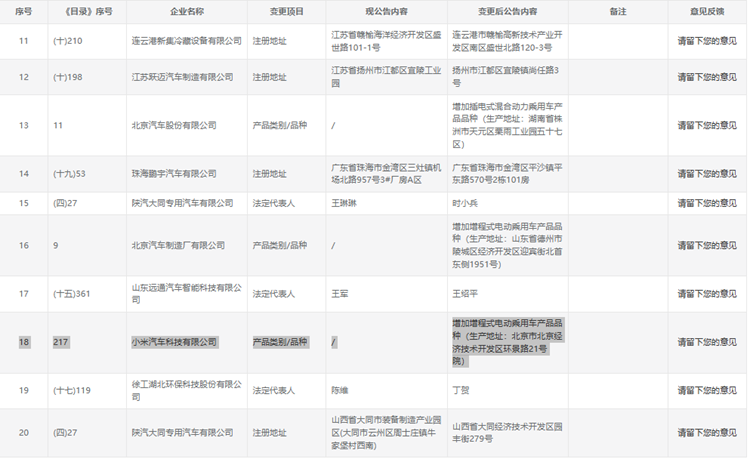Viewport: 750px width, 459px height.
Task: Click catalog number (十九)53
Action: [69, 174]
